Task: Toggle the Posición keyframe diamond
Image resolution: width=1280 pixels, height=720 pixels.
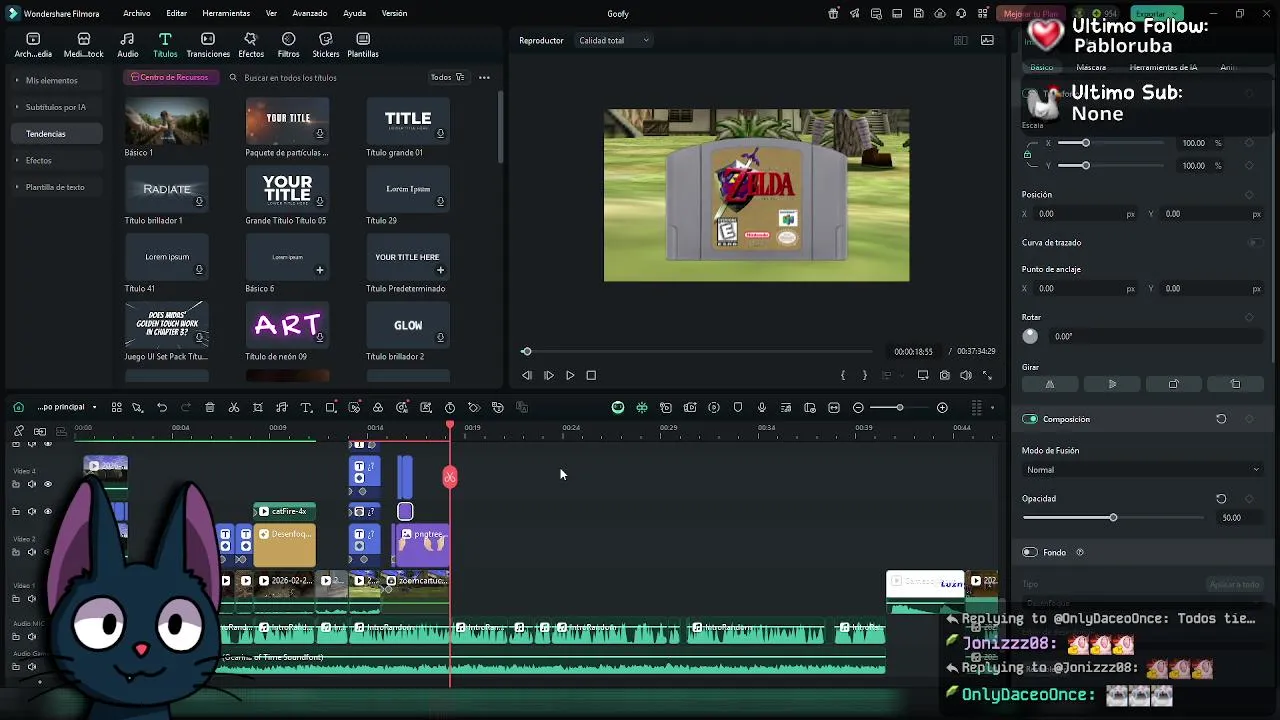Action: coord(1249,195)
